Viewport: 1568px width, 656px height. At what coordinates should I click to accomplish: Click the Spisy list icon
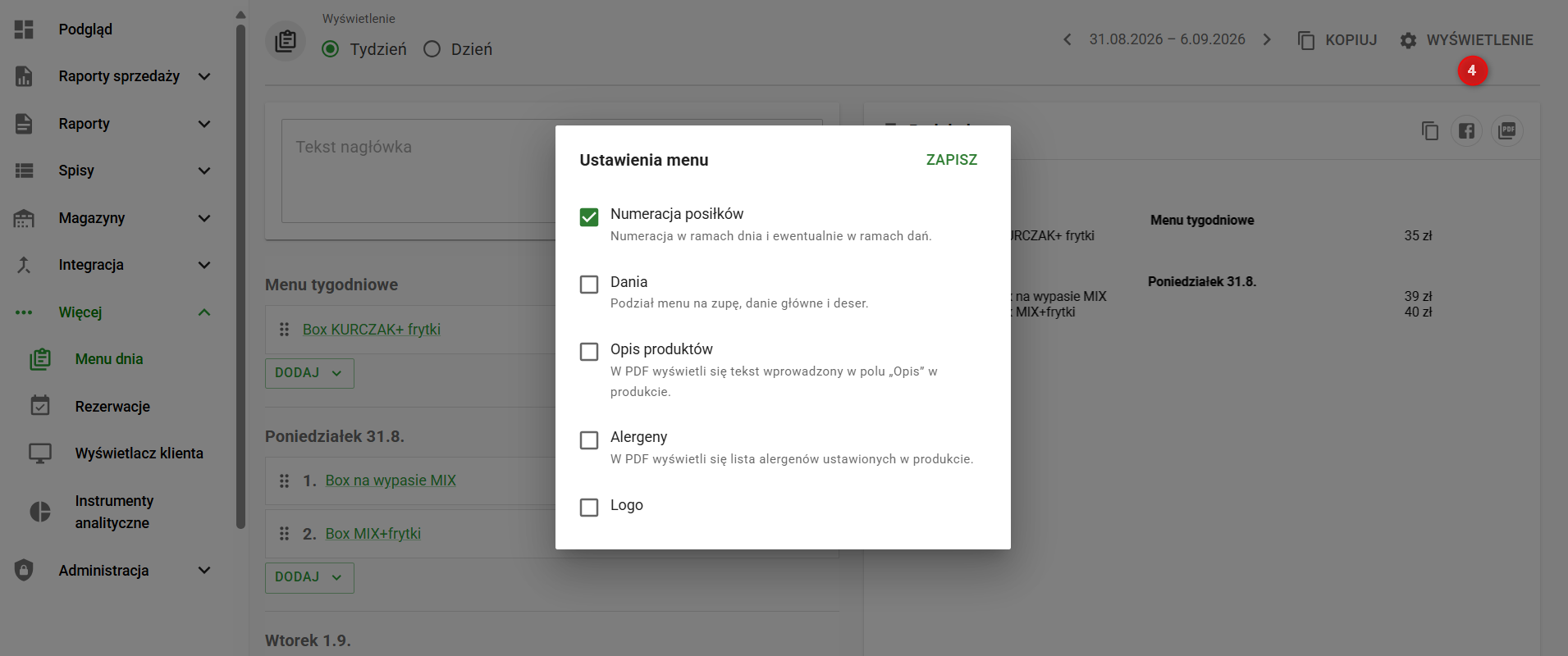pyautogui.click(x=24, y=171)
